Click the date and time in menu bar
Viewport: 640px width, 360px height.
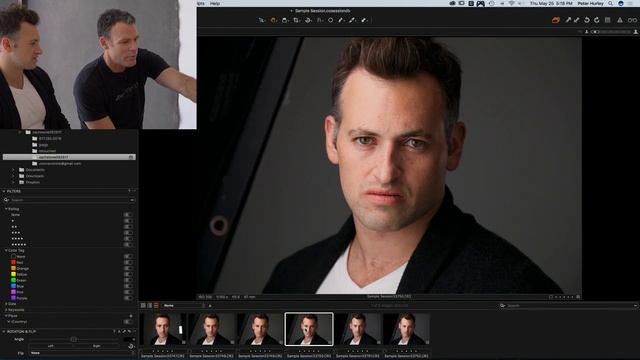(551, 3)
